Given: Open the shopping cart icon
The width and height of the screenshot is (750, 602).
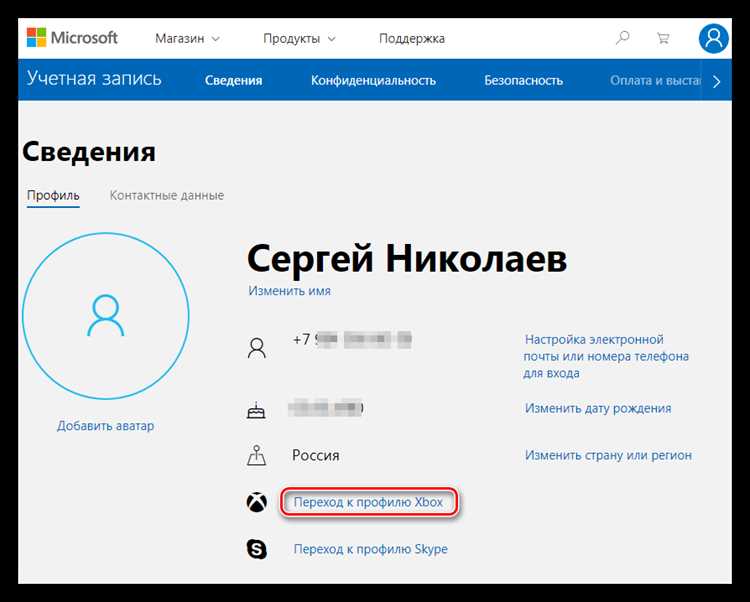Looking at the screenshot, I should [662, 38].
